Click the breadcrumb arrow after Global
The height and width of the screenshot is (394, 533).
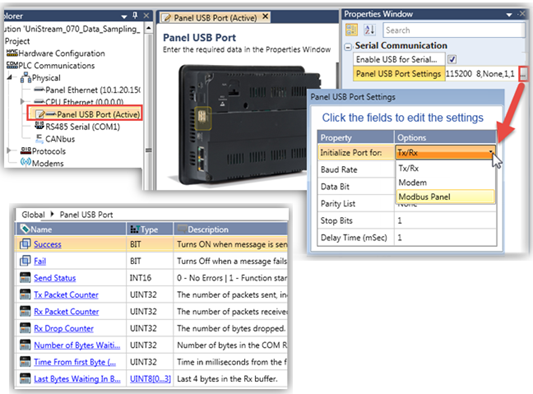tap(52, 214)
